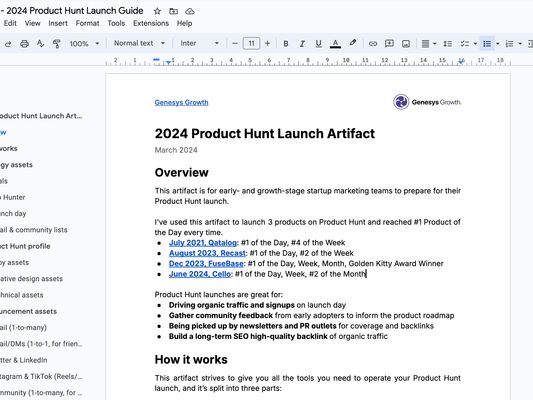Open the Normal text style dropdown
Viewport: 533px width, 400px height.
click(x=139, y=43)
